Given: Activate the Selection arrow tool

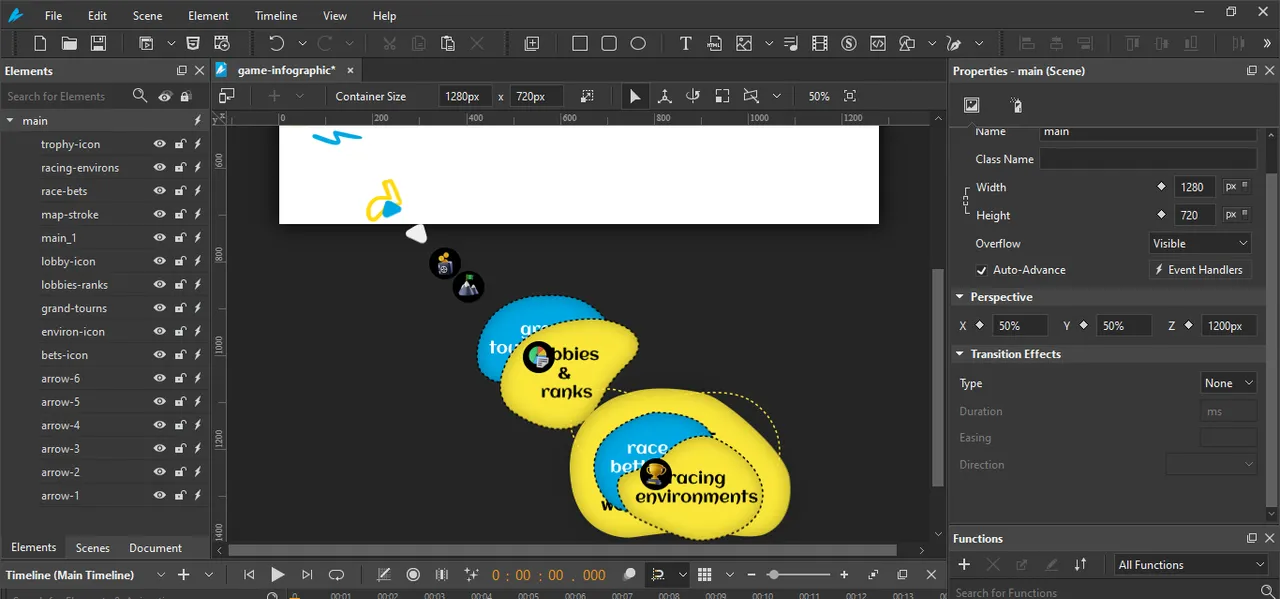Looking at the screenshot, I should tap(635, 96).
